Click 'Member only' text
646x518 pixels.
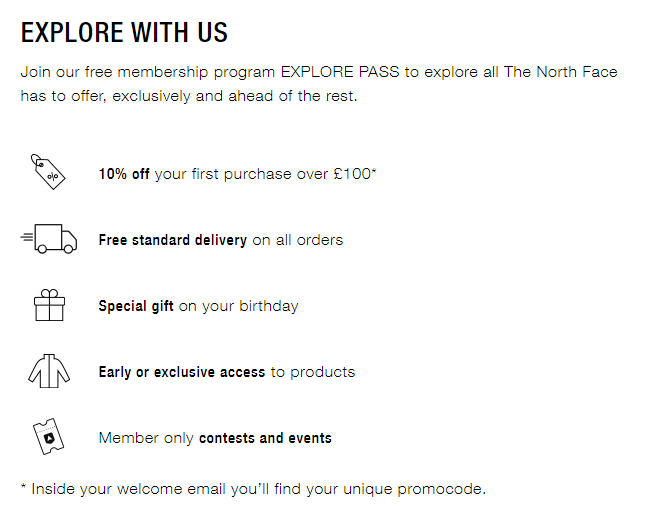(x=146, y=438)
